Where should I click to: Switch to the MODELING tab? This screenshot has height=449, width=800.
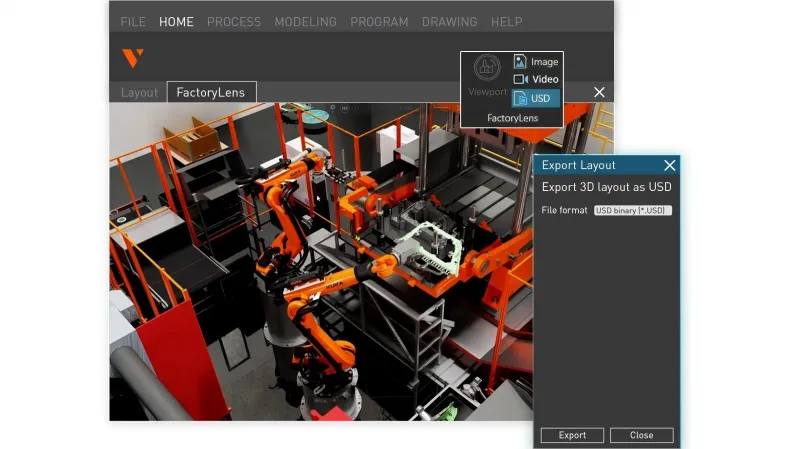point(305,22)
